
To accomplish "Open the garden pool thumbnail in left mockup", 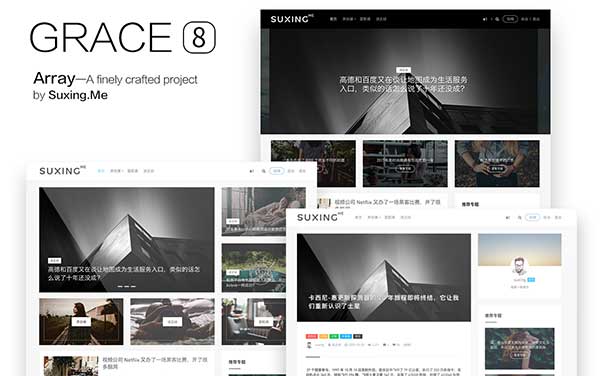I will point(254,268).
